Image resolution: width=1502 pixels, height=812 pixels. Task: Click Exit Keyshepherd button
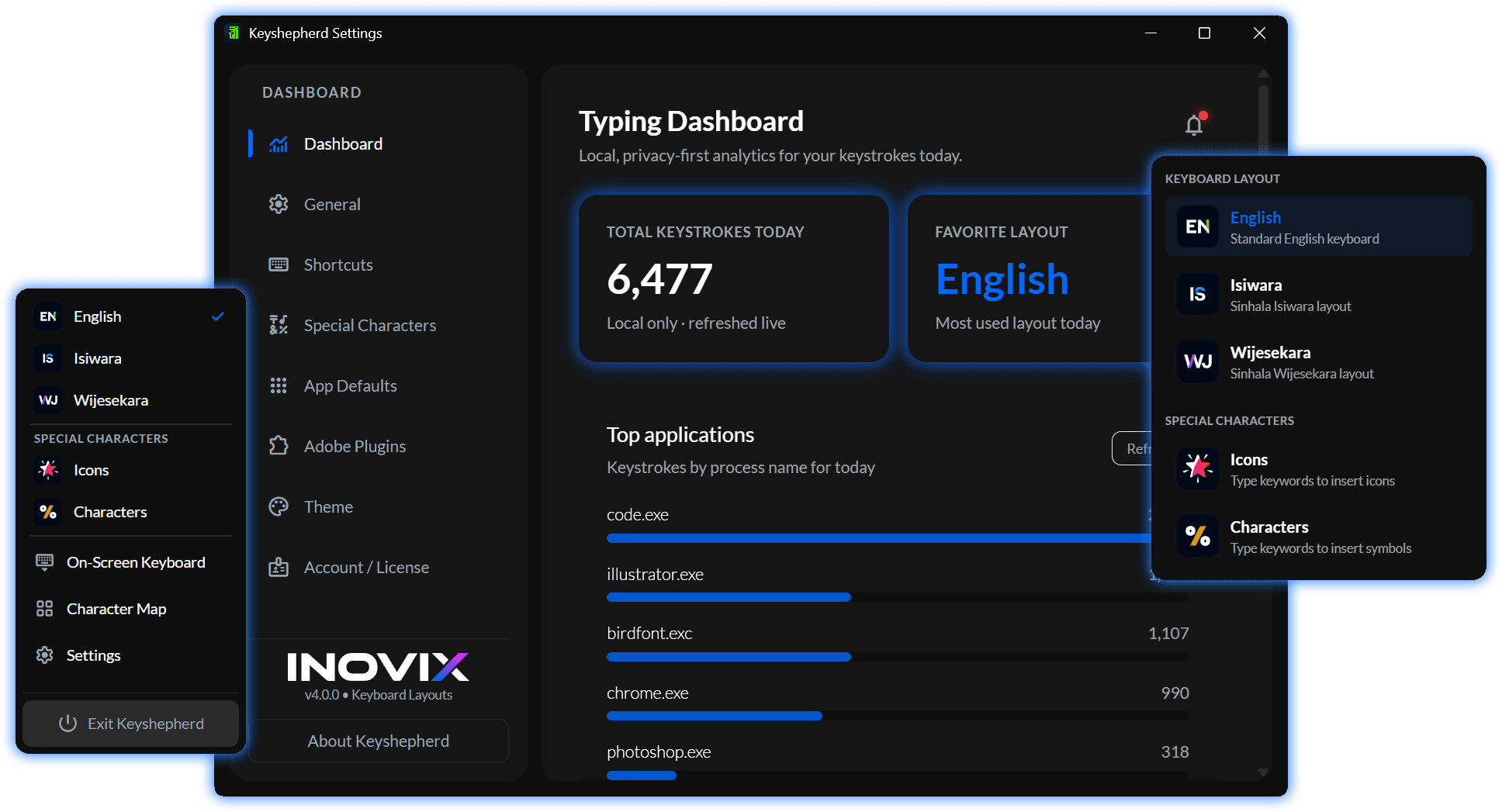(x=130, y=724)
